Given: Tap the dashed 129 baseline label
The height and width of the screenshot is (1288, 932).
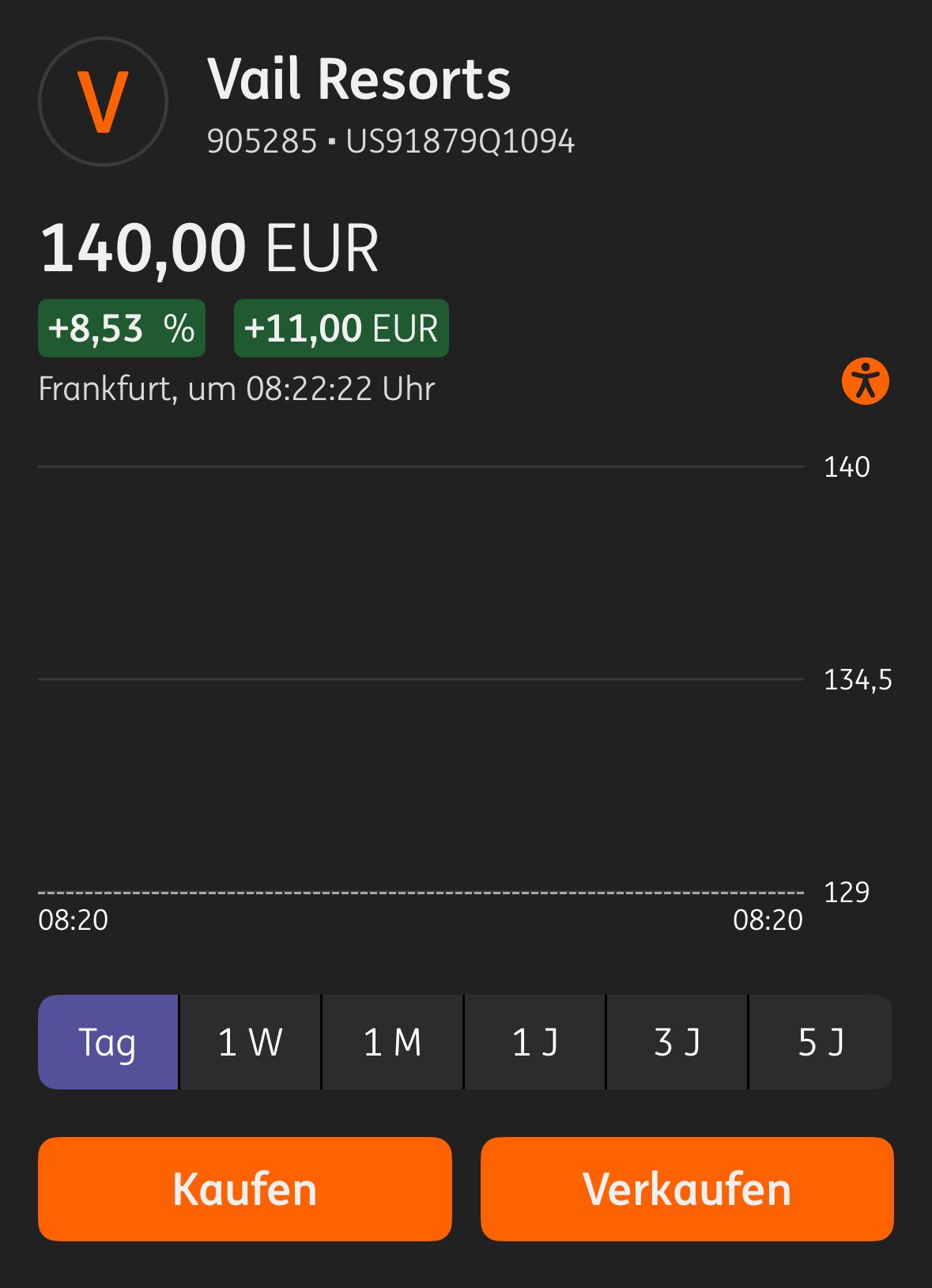Looking at the screenshot, I should pyautogui.click(x=847, y=893).
